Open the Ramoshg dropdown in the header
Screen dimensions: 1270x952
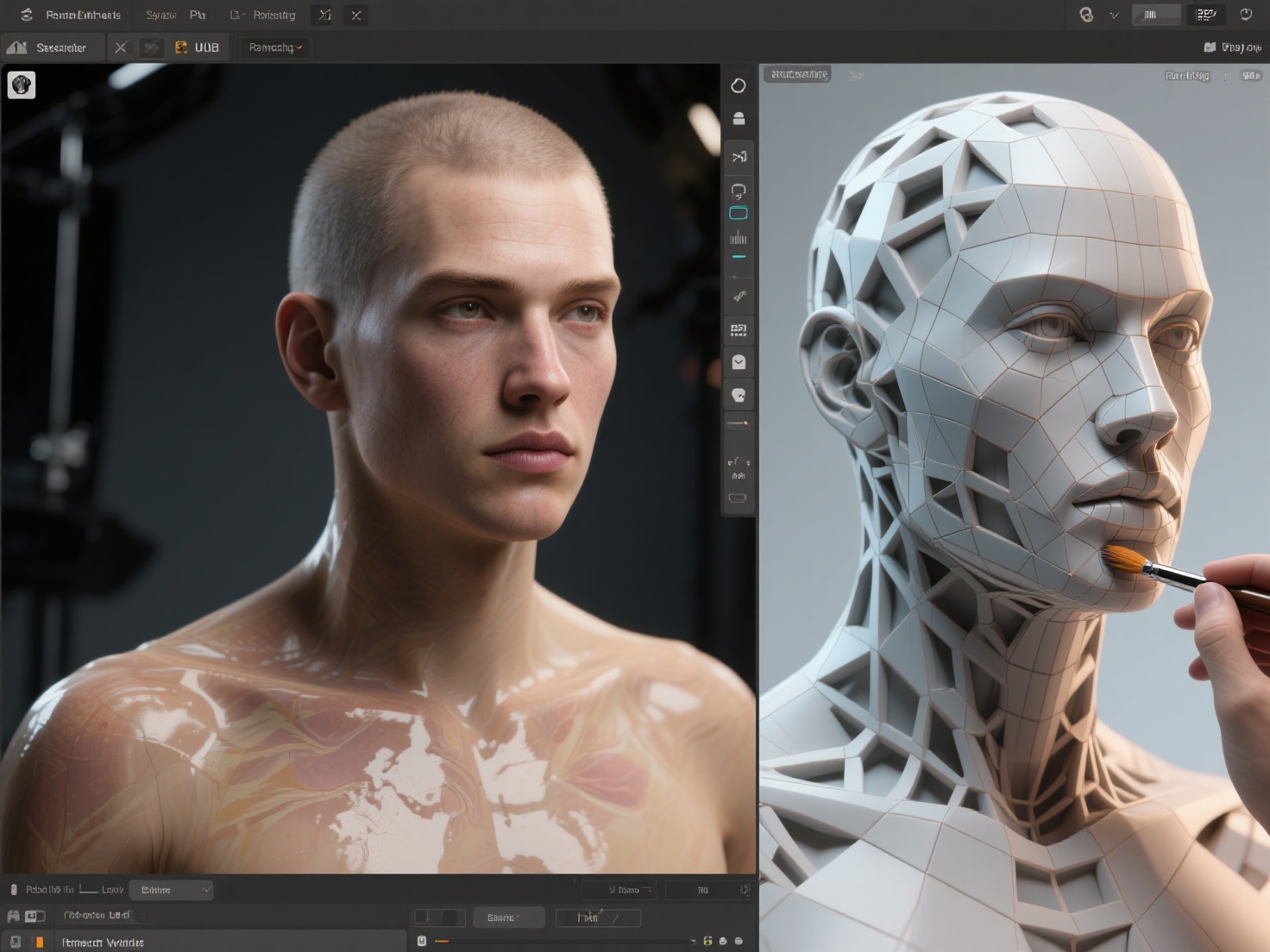[x=274, y=47]
